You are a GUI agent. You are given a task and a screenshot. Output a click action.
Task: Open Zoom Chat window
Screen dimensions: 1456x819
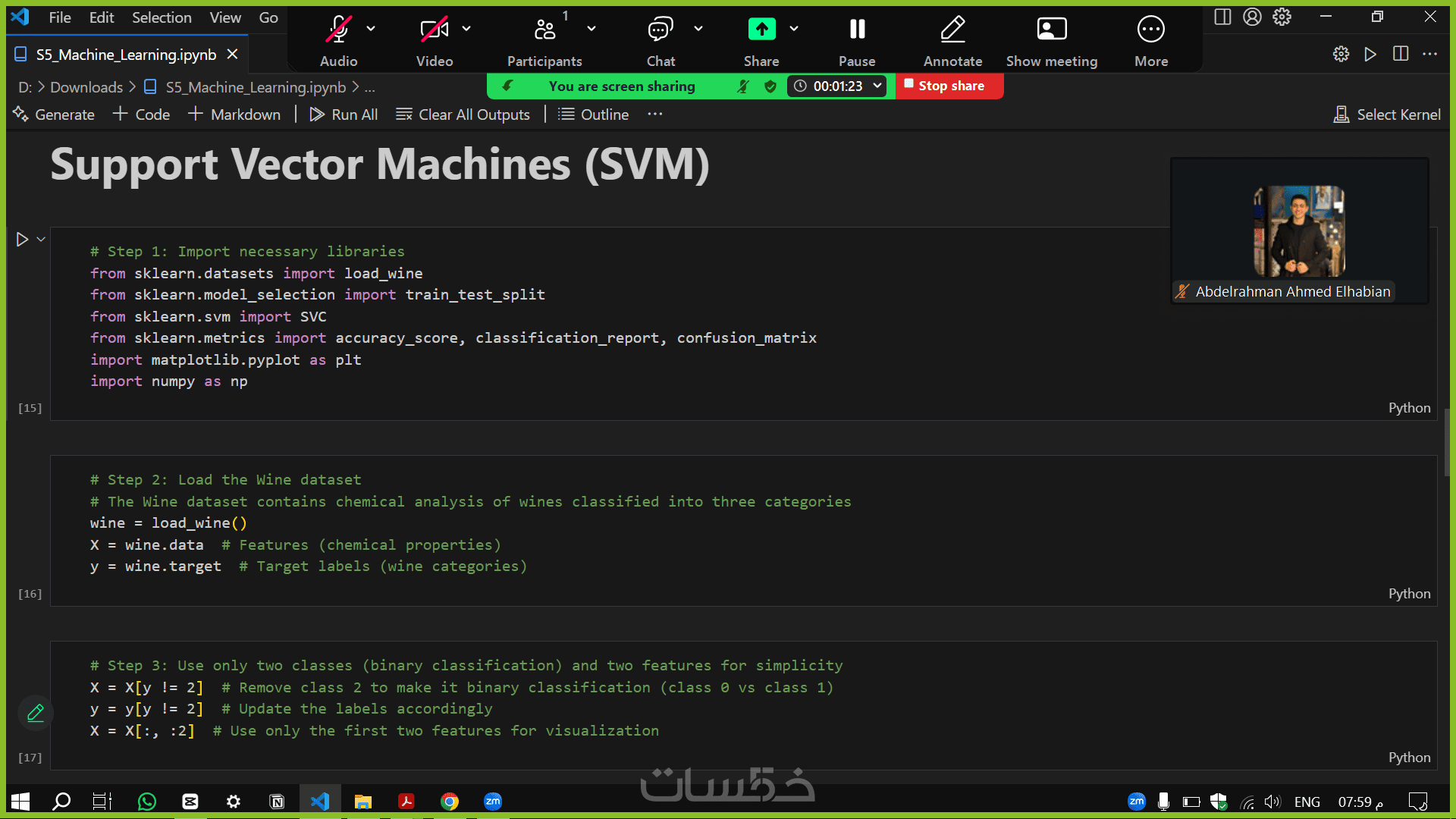click(x=660, y=30)
